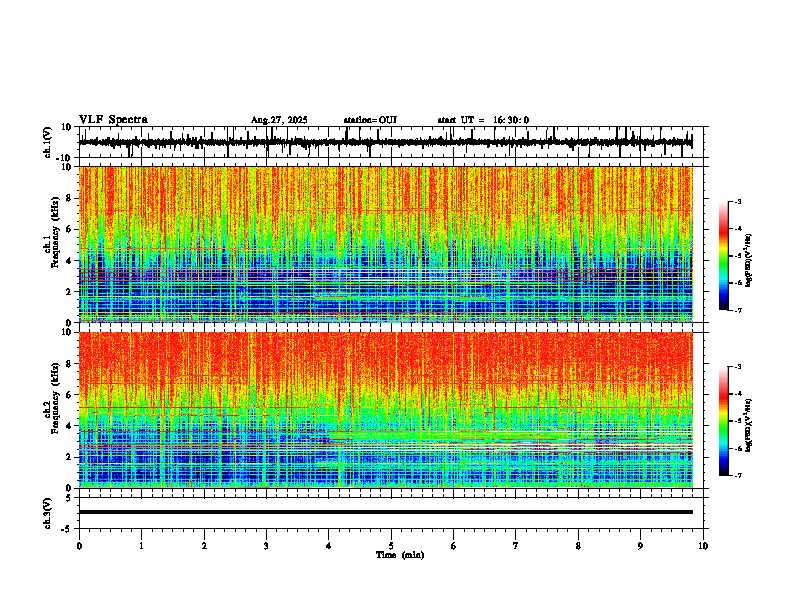Click the "start UT = 16:30:0" header text
This screenshot has width=792, height=612.
[483, 120]
